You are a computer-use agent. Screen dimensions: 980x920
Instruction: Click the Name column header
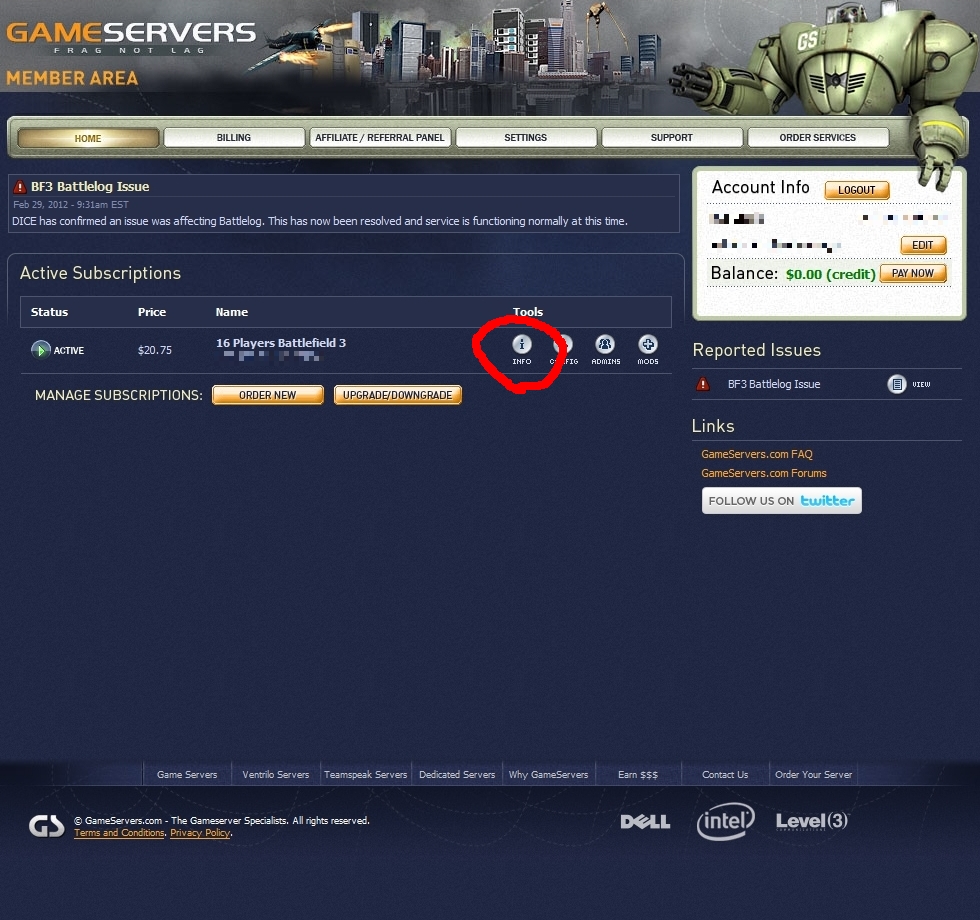232,312
